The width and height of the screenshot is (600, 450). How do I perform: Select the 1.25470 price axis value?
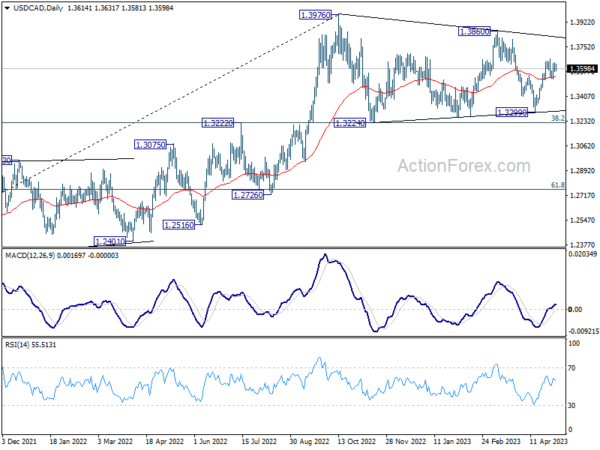pos(583,220)
